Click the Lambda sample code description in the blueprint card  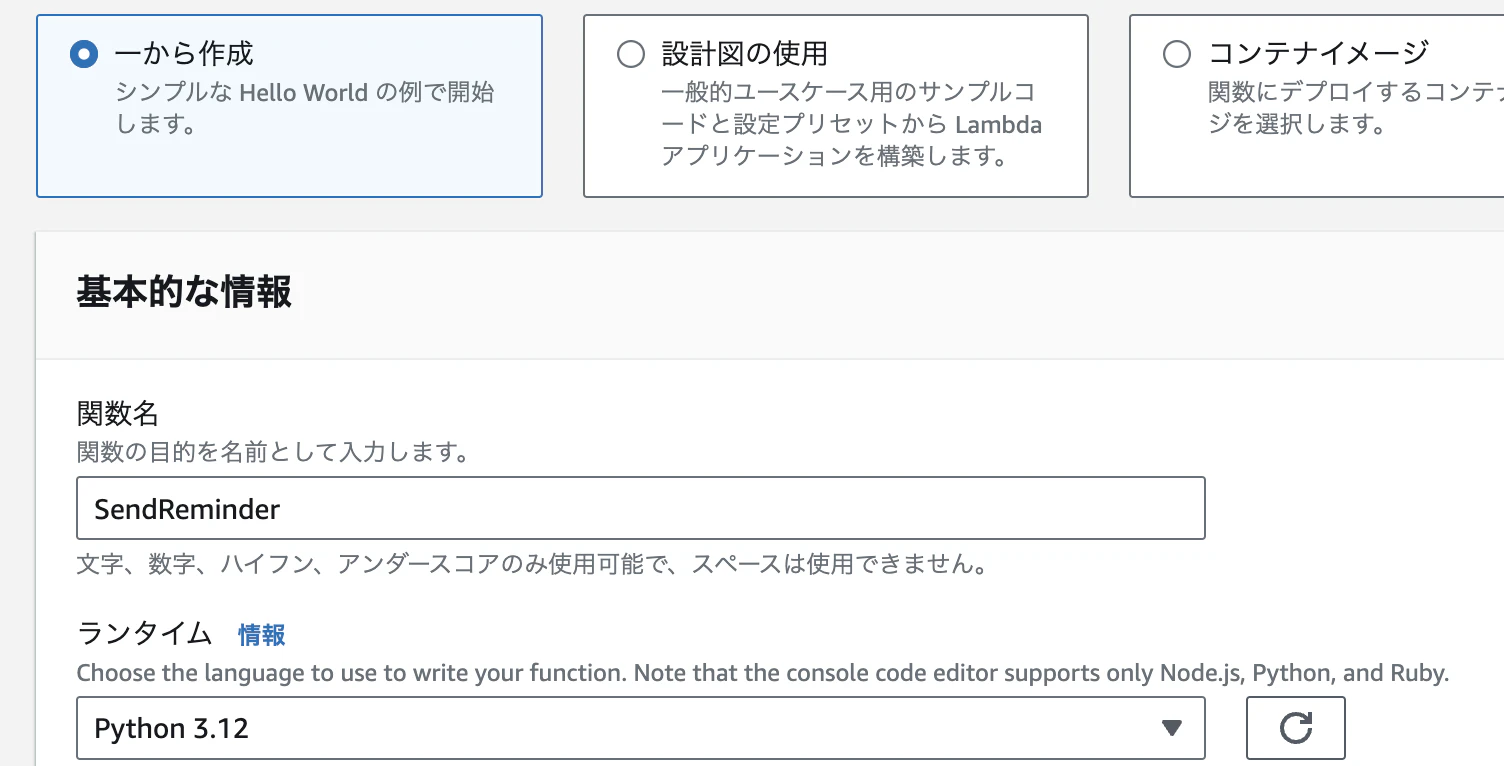[852, 125]
